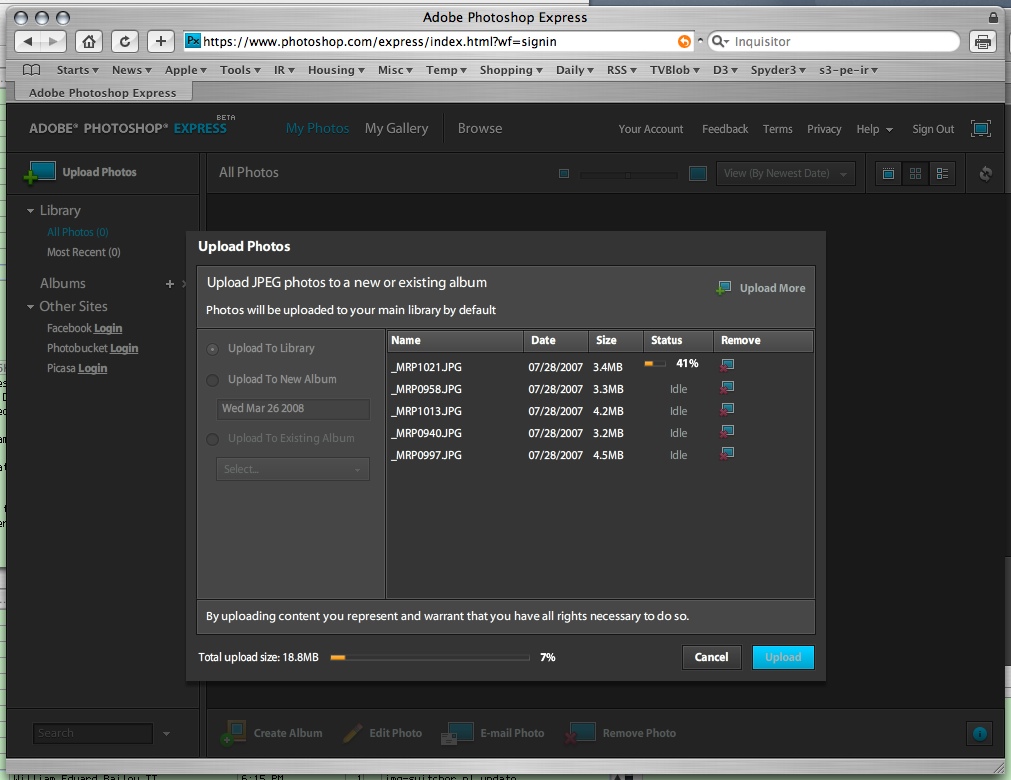The height and width of the screenshot is (780, 1011).
Task: Click the fullscreen icon beside Sign Out
Action: pos(980,129)
